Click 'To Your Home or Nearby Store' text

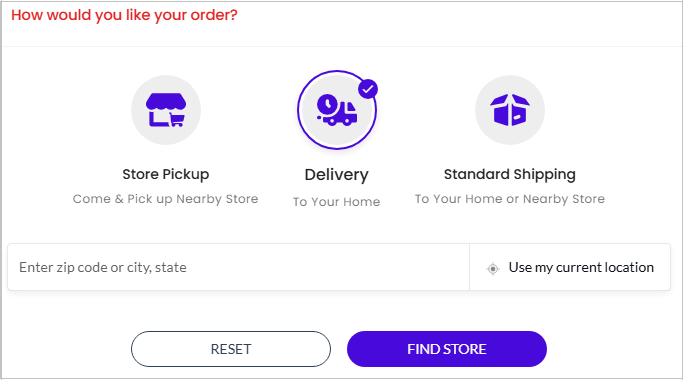point(510,199)
